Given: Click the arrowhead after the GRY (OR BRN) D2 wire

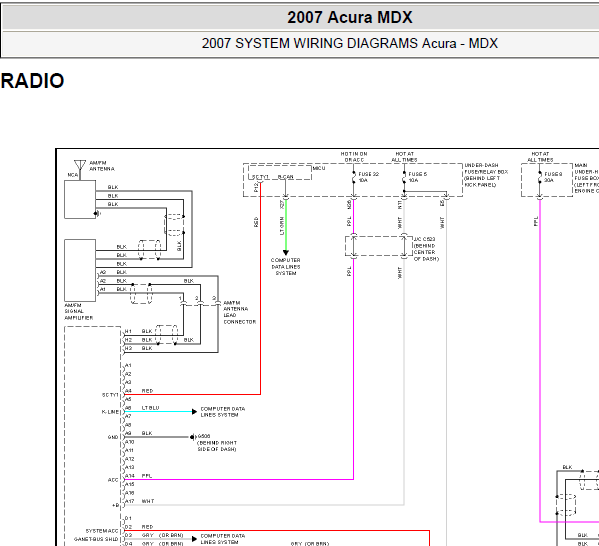Looking at the screenshot, I should click(x=194, y=539).
